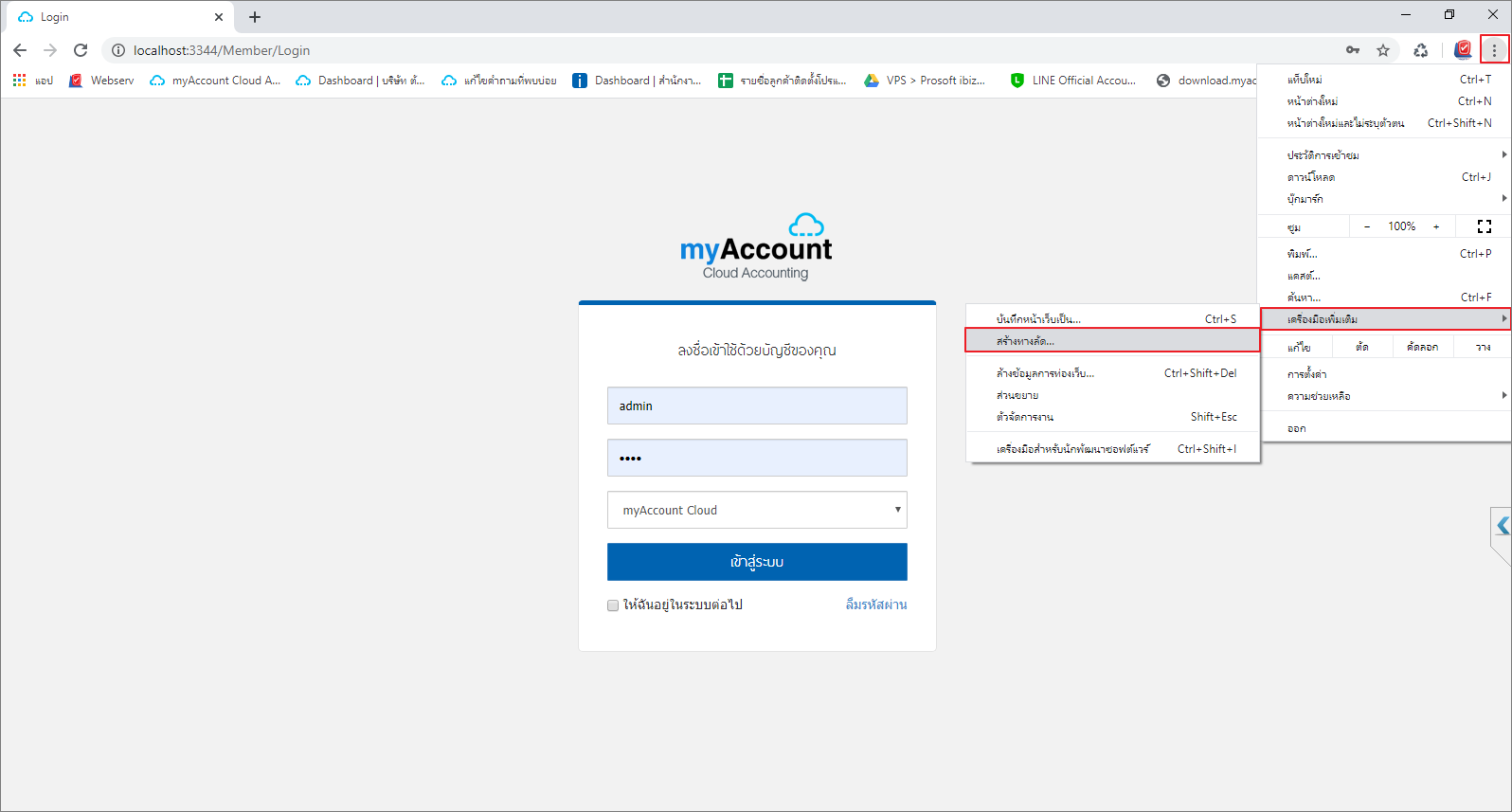The width and height of the screenshot is (1512, 812).
Task: Open the Dashboard | สำนักงา... bookmark
Action: click(x=637, y=81)
